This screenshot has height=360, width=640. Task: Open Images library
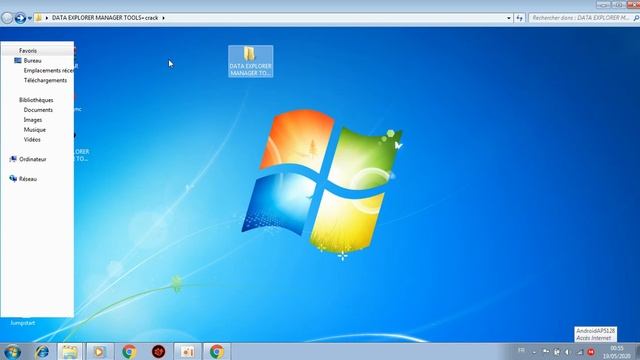(x=33, y=120)
